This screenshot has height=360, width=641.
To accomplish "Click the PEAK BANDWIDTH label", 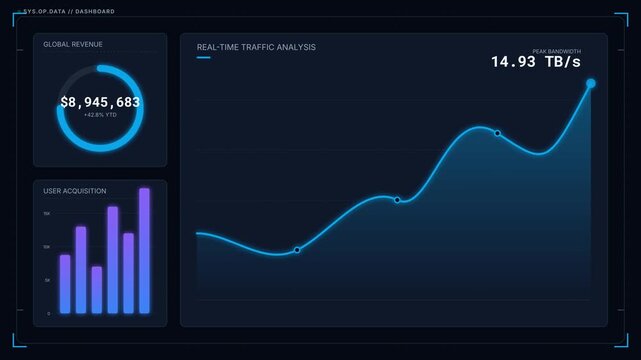I will tap(556, 51).
